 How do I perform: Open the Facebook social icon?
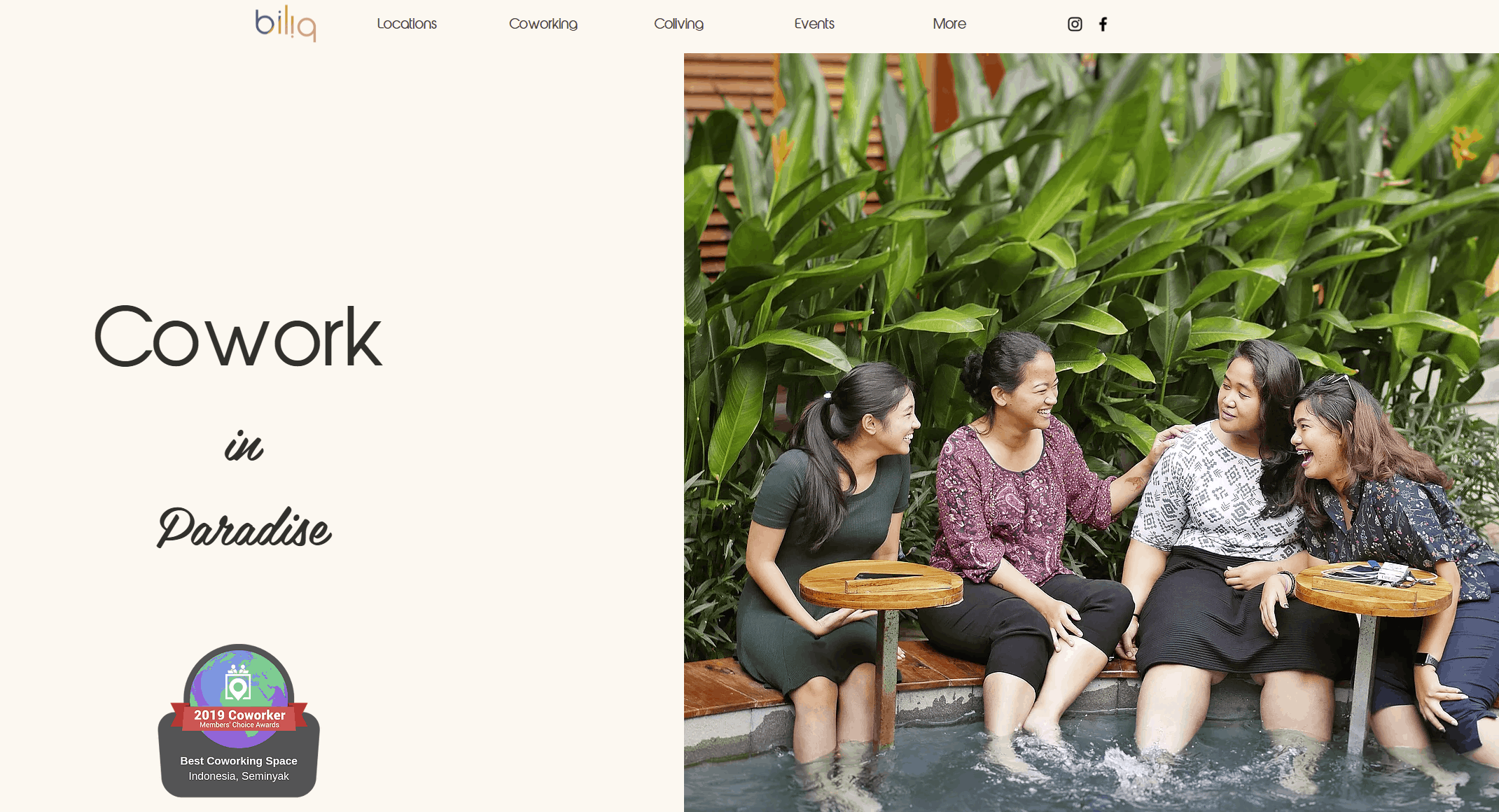[x=1103, y=24]
